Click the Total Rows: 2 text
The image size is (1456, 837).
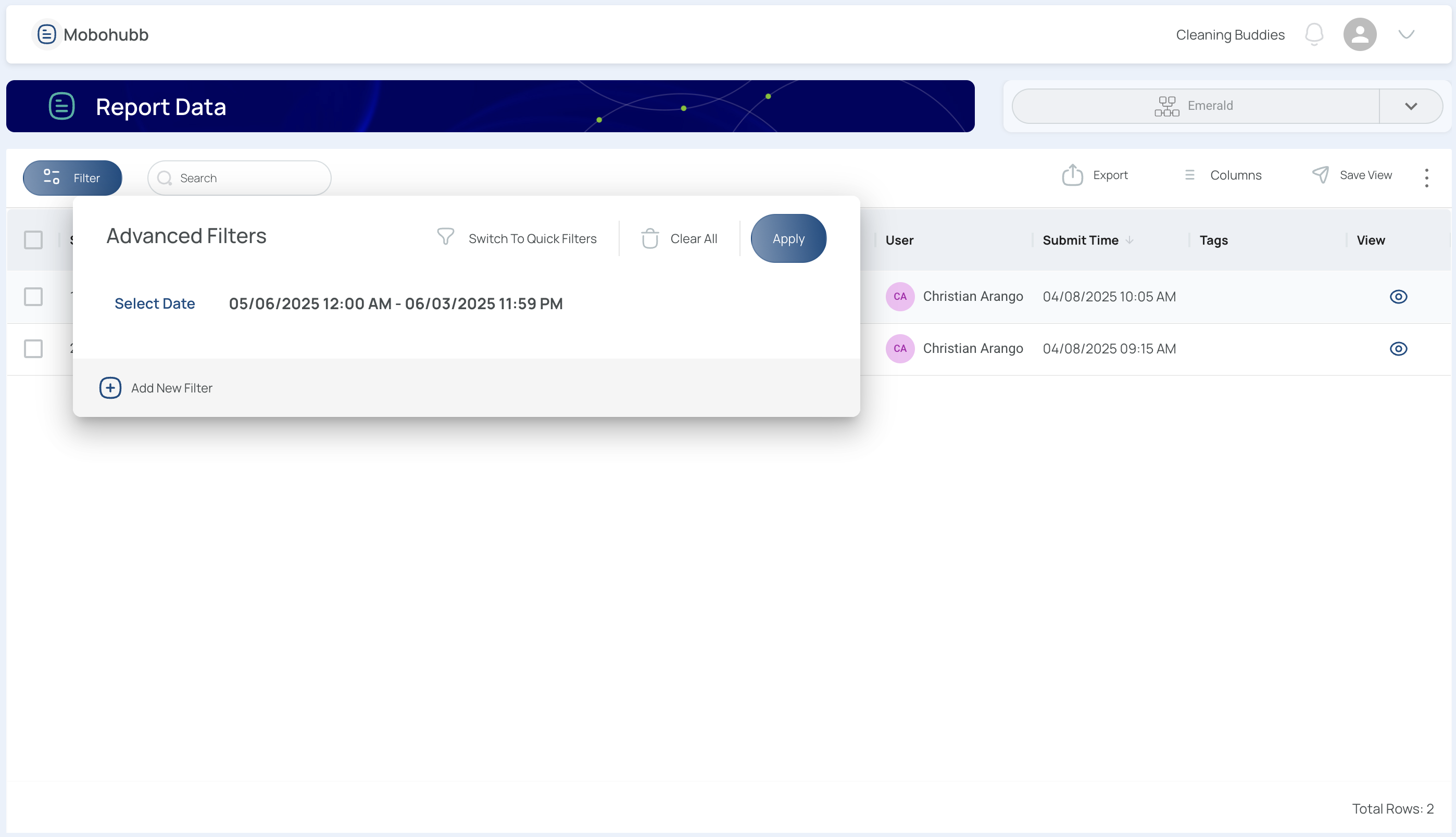click(1393, 809)
